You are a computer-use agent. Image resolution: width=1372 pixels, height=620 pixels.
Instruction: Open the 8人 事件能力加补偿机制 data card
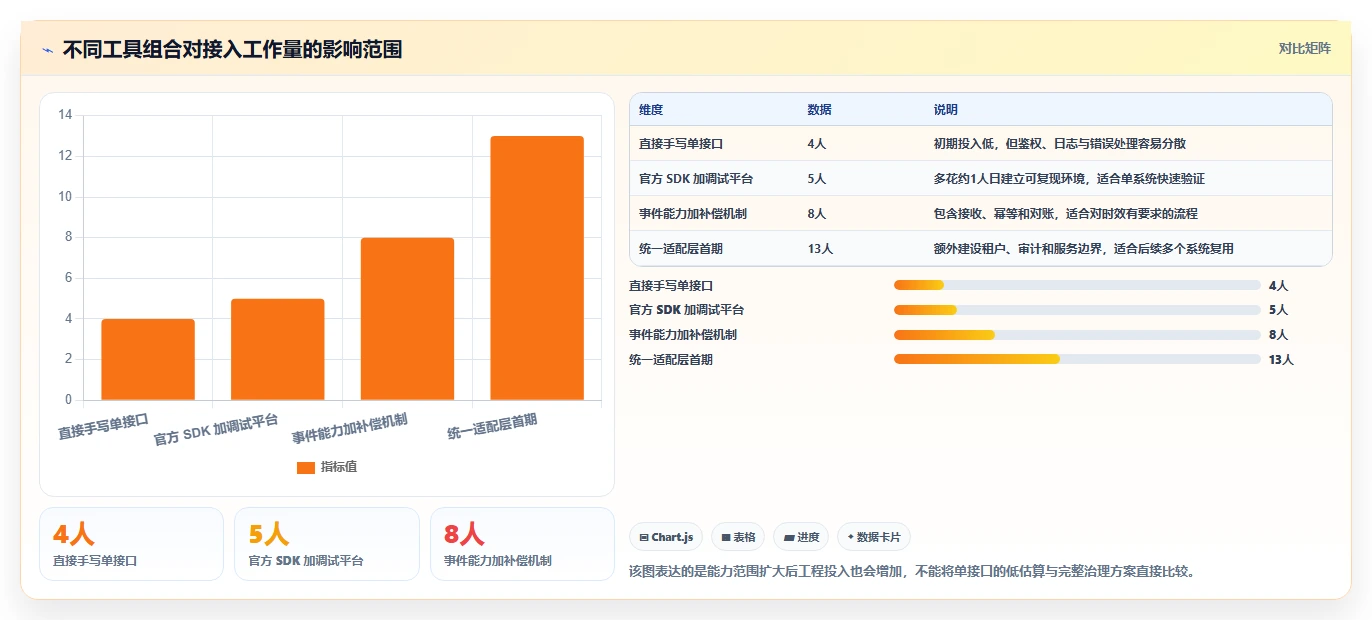point(522,544)
